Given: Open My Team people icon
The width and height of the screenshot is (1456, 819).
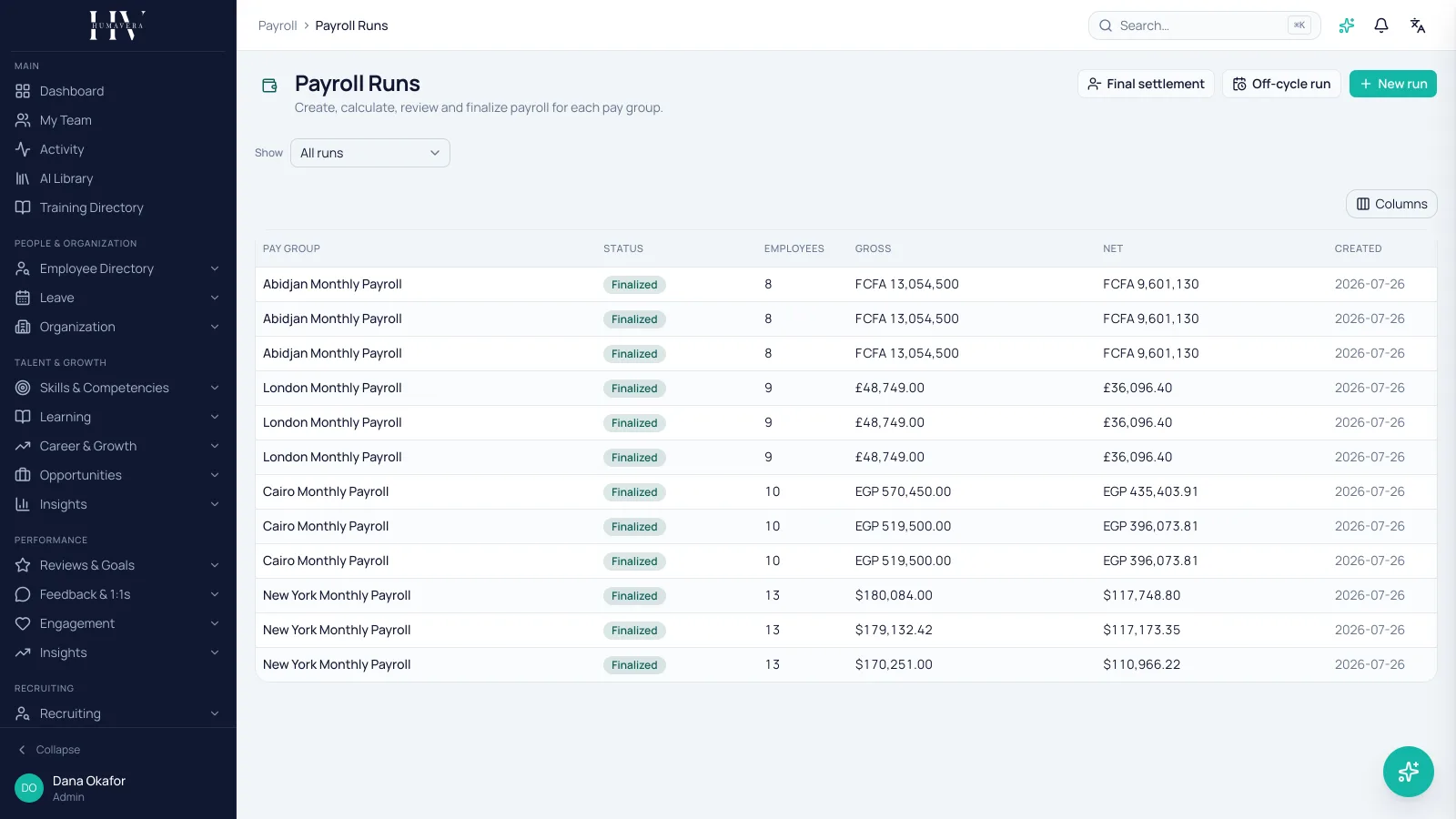Looking at the screenshot, I should (23, 120).
